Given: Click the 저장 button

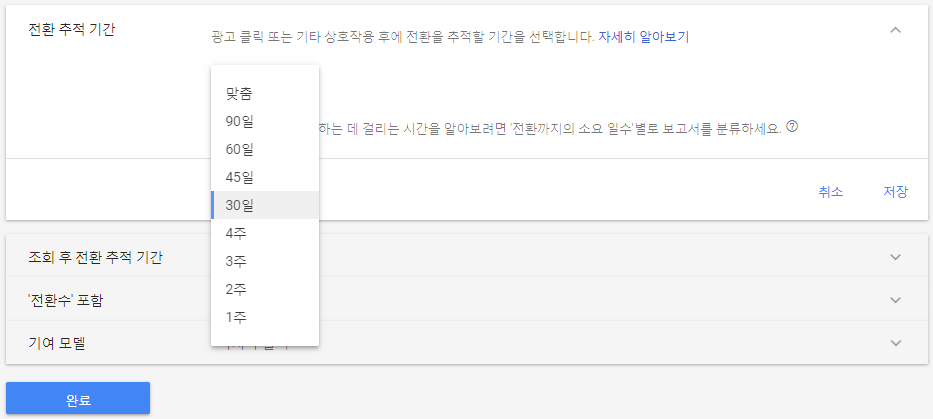Looking at the screenshot, I should click(x=896, y=192).
